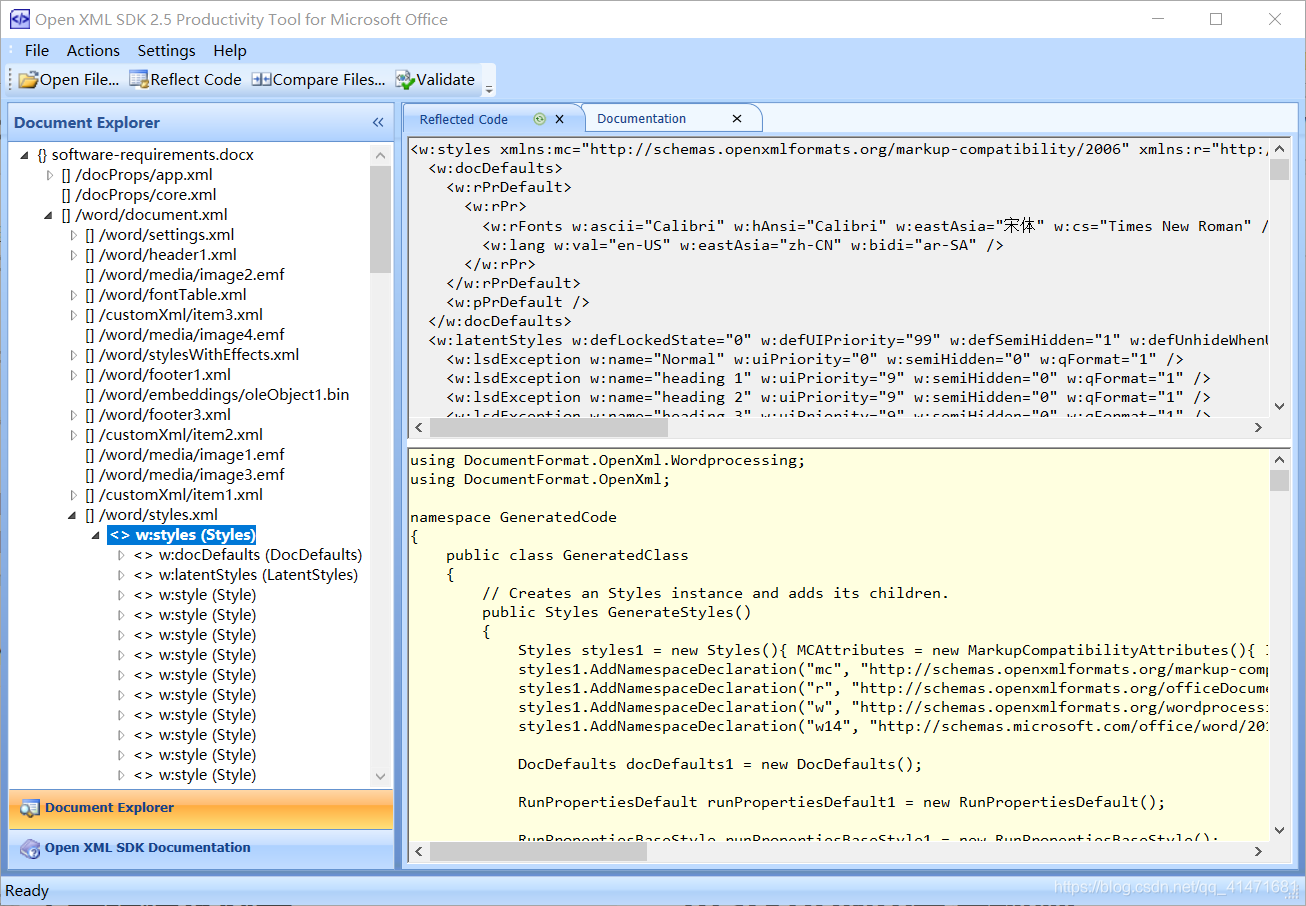Open the File menu
1306x906 pixels.
37,51
